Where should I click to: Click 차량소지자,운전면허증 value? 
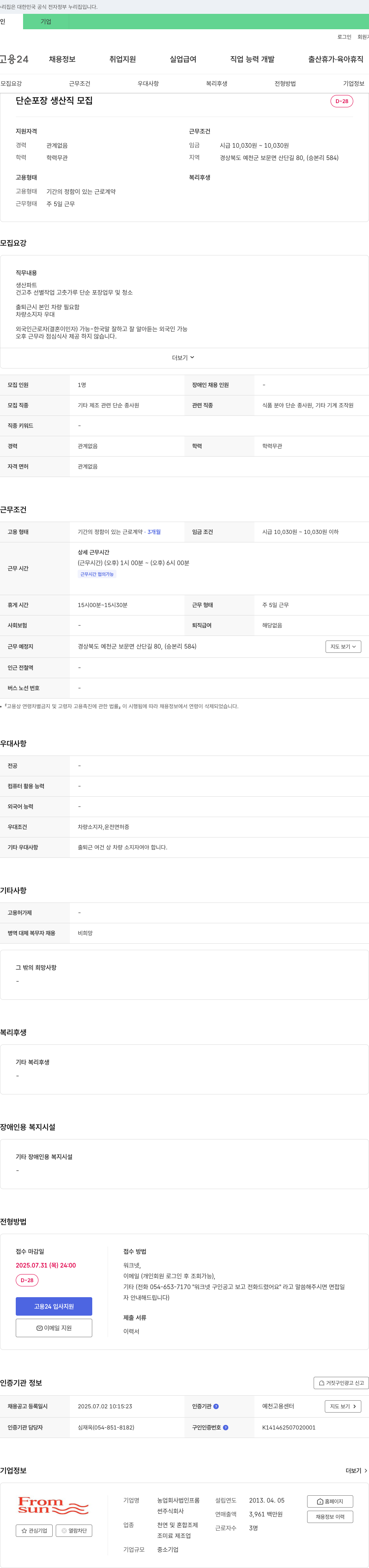103,827
